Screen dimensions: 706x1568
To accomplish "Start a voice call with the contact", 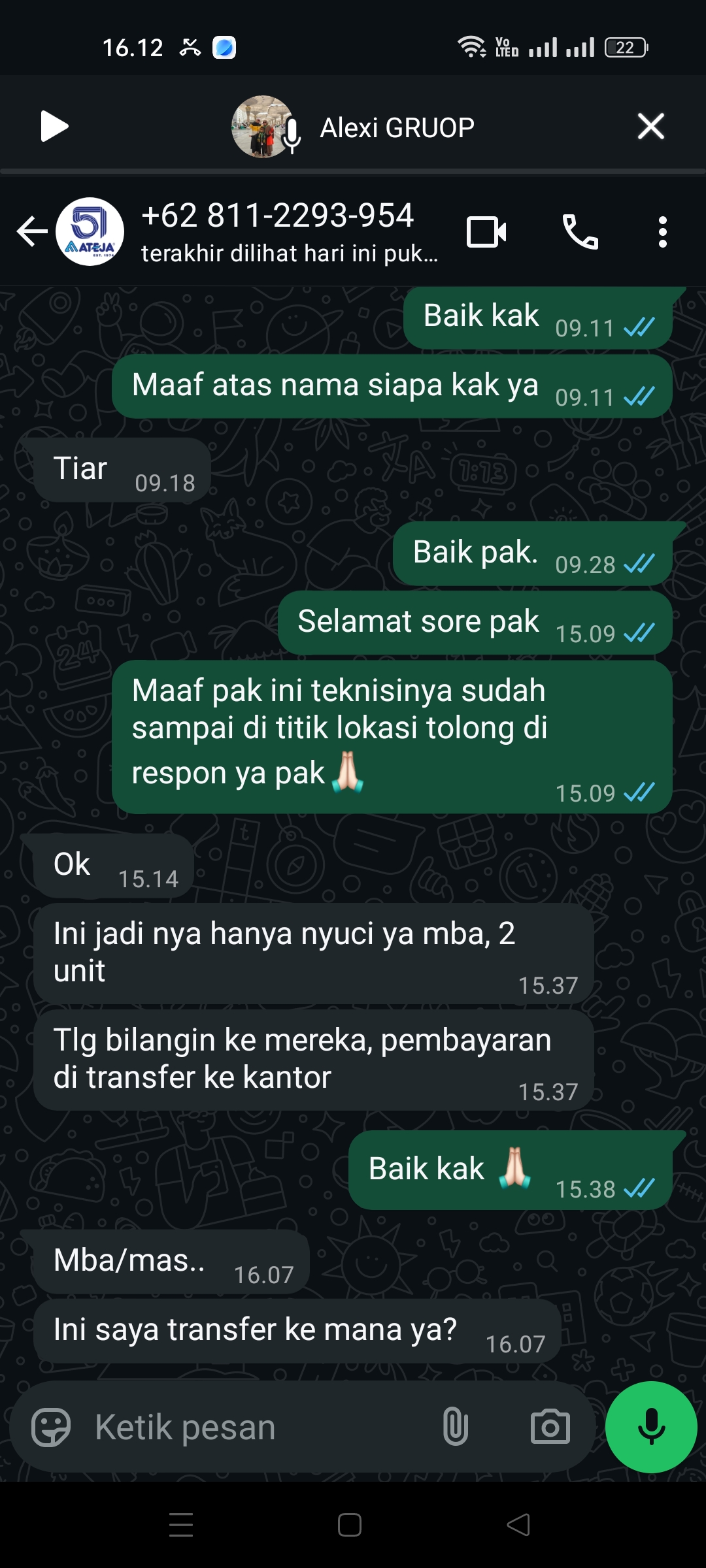I will [x=580, y=232].
